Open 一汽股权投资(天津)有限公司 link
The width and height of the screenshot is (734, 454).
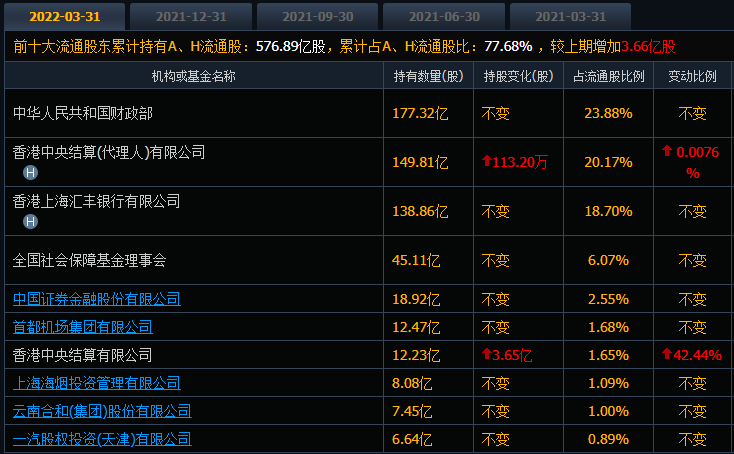[x=102, y=439]
